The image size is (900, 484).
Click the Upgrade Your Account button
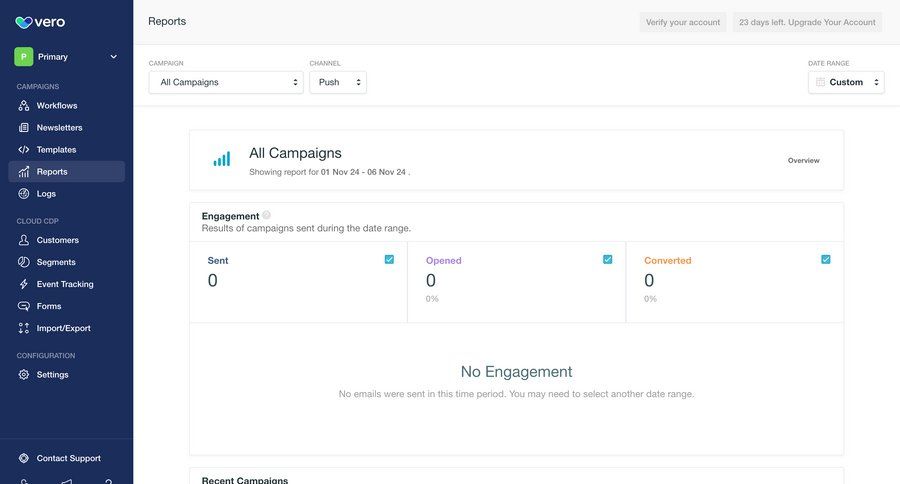coord(807,22)
